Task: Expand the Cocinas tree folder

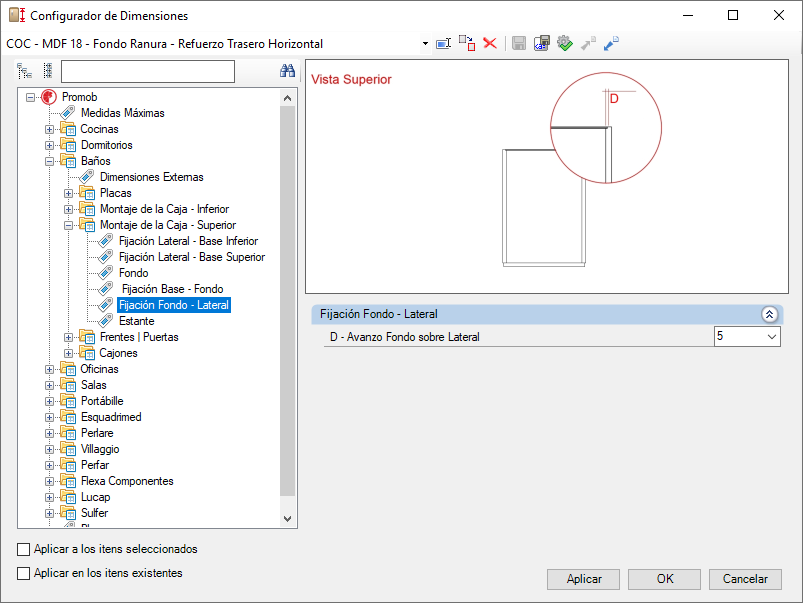Action: coord(49,129)
